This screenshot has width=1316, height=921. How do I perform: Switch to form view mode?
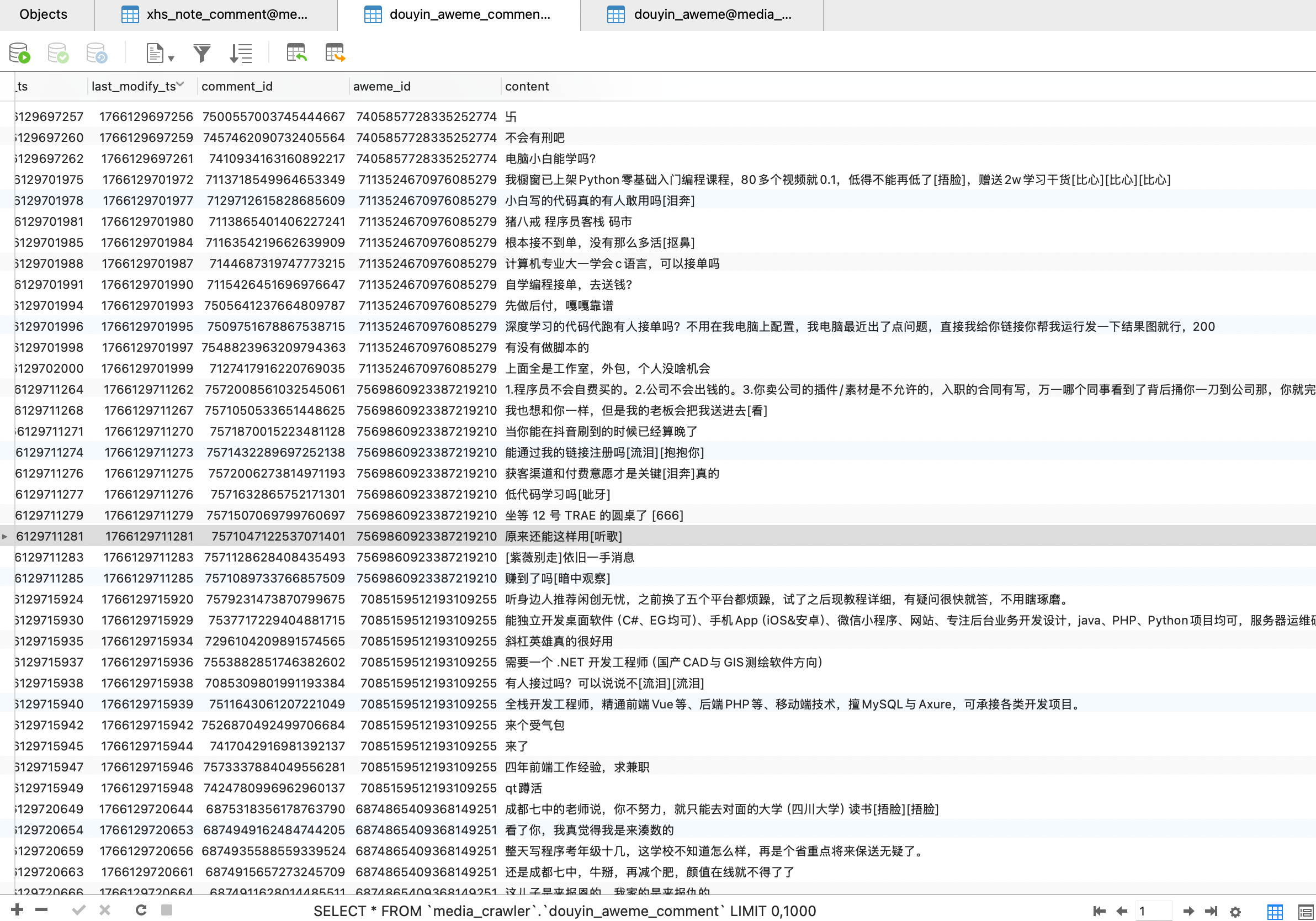pyautogui.click(x=1305, y=911)
